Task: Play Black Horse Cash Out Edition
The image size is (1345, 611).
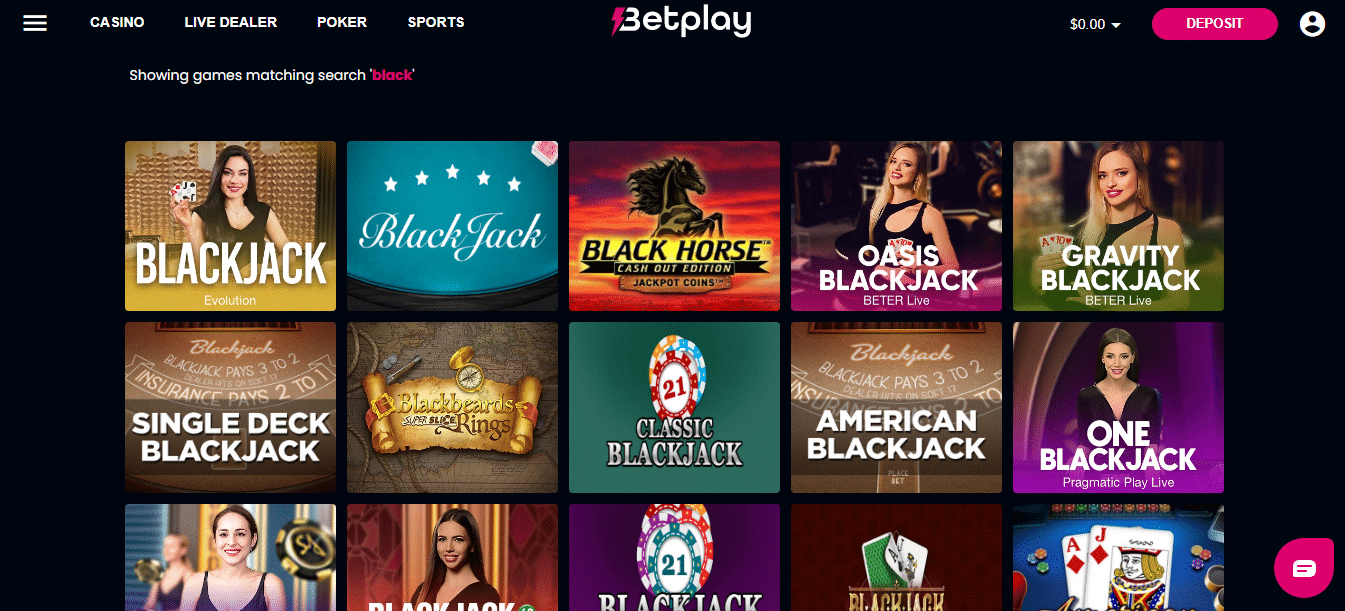Action: coord(674,226)
